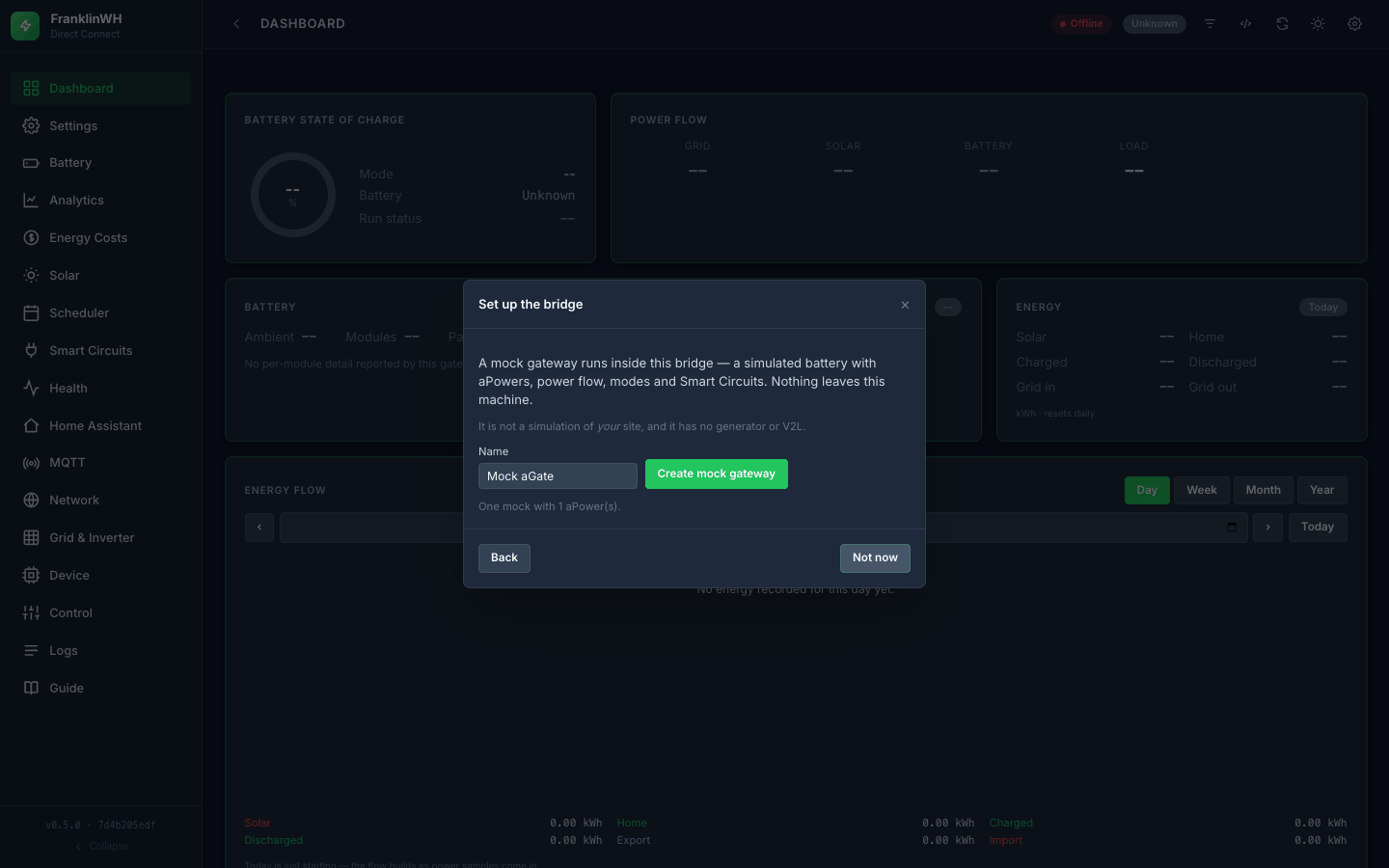Close the Set up the bridge dialog
Viewport: 1389px width, 868px height.
click(905, 305)
